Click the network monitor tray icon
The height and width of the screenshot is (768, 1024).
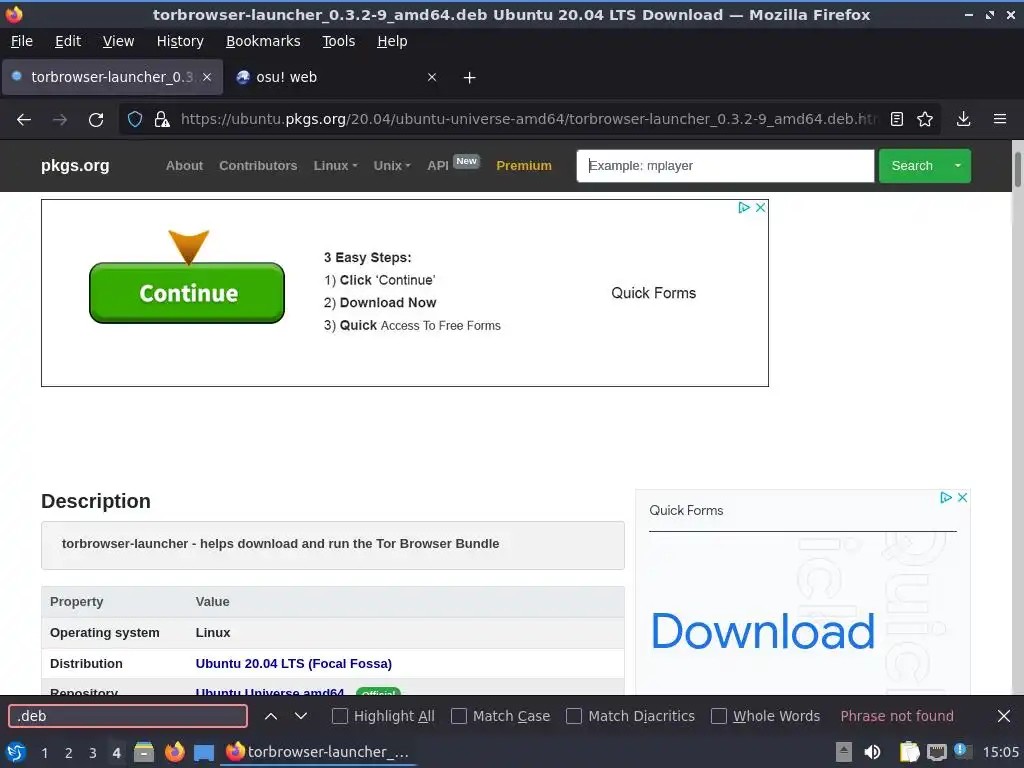pyautogui.click(x=936, y=752)
